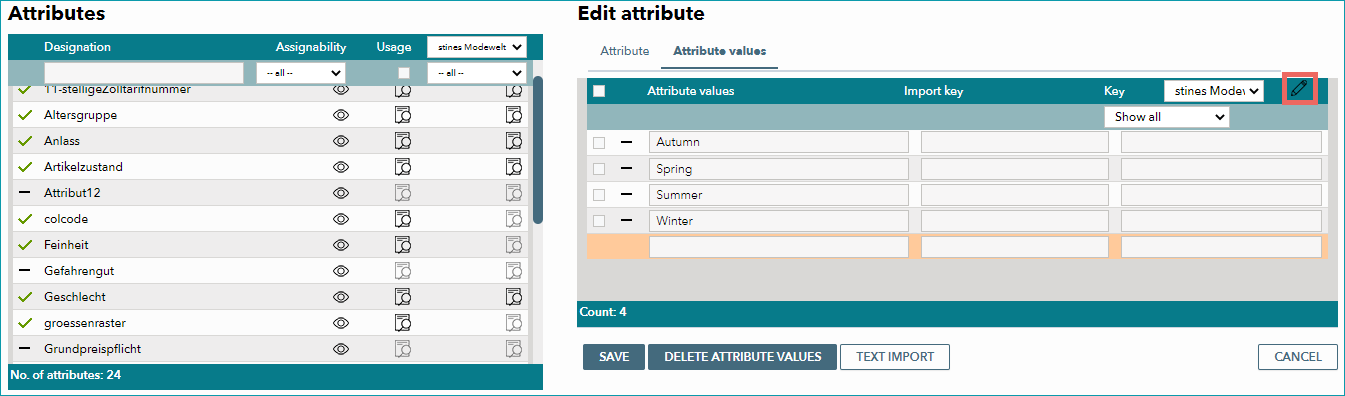Click the Attributes list vertical scrollbar

click(538, 150)
